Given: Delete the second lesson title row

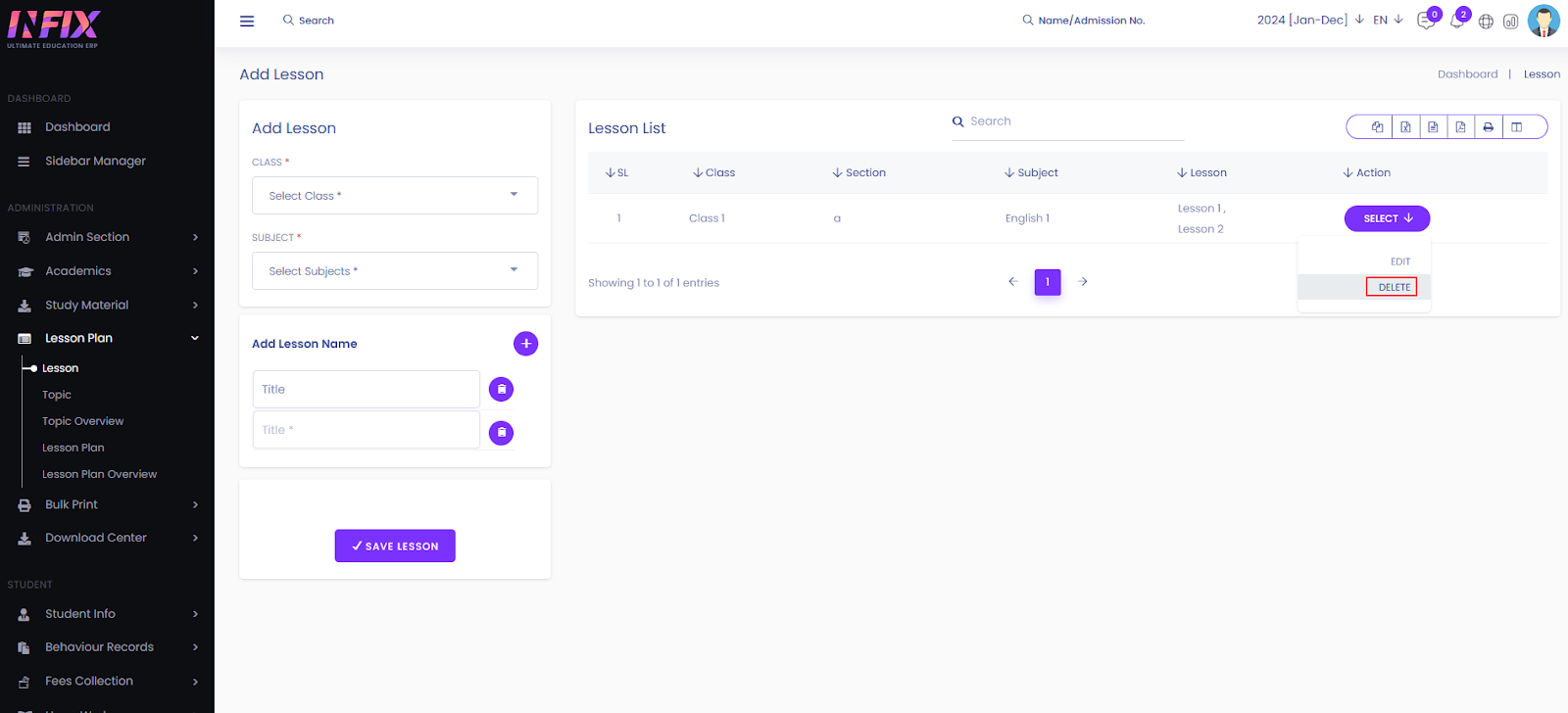Looking at the screenshot, I should point(501,432).
